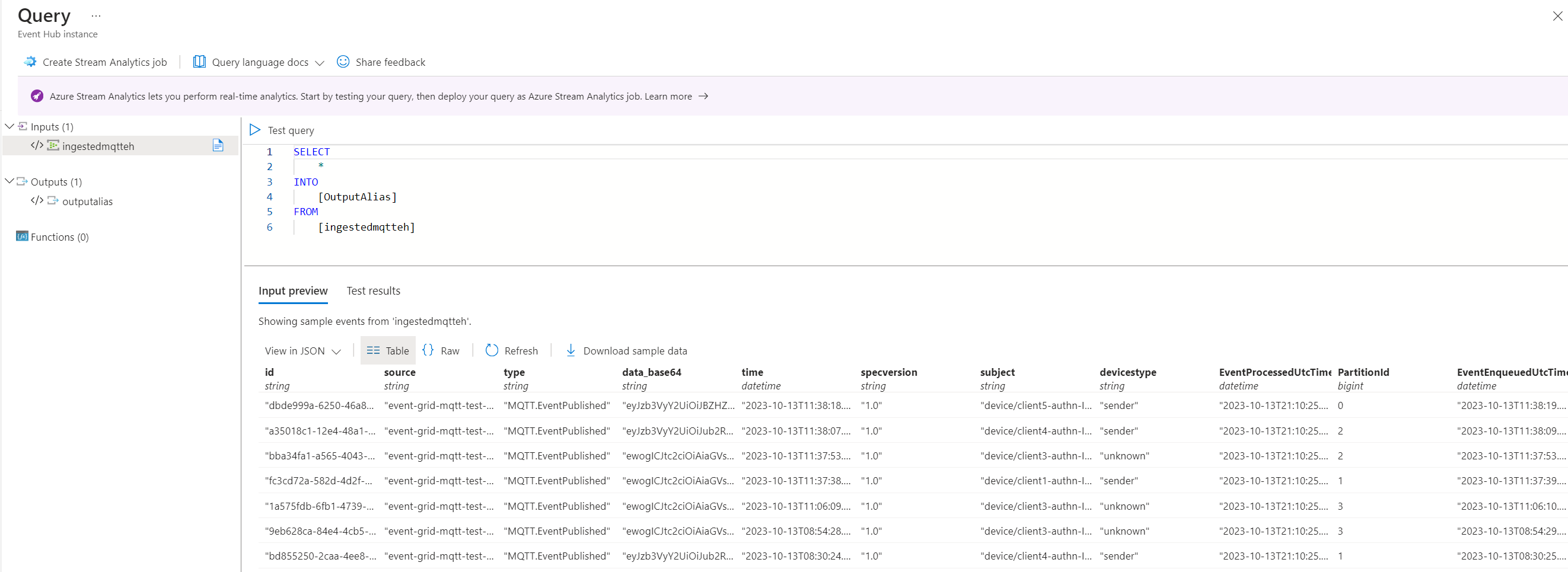Switch to Raw view
The width and height of the screenshot is (1568, 572).
click(x=441, y=351)
